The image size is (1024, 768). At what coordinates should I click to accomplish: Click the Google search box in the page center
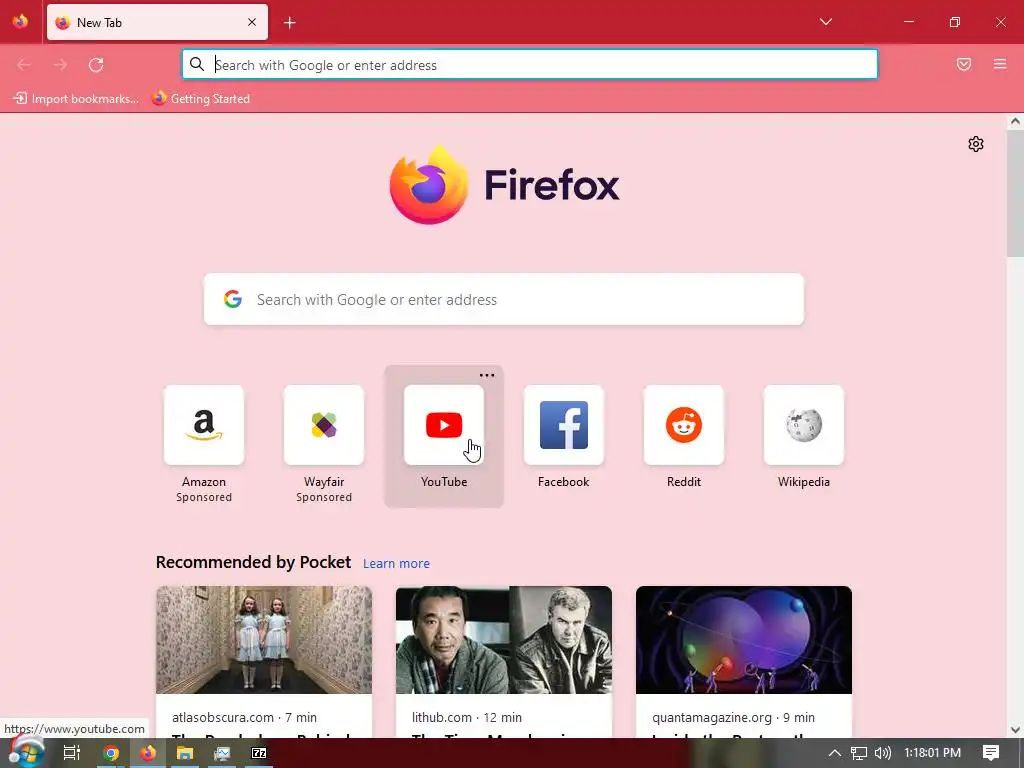504,299
